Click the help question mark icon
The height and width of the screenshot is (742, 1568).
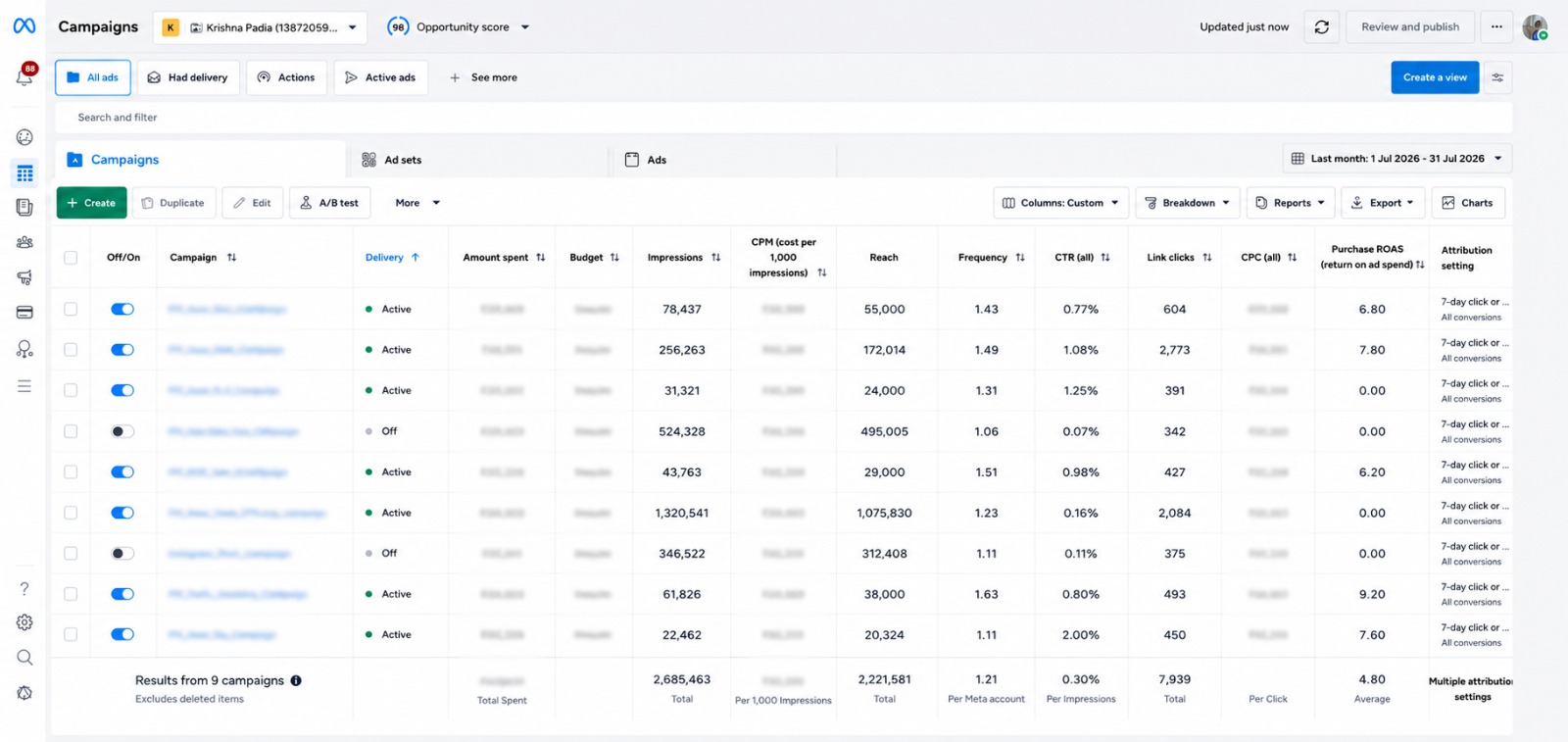point(24,588)
